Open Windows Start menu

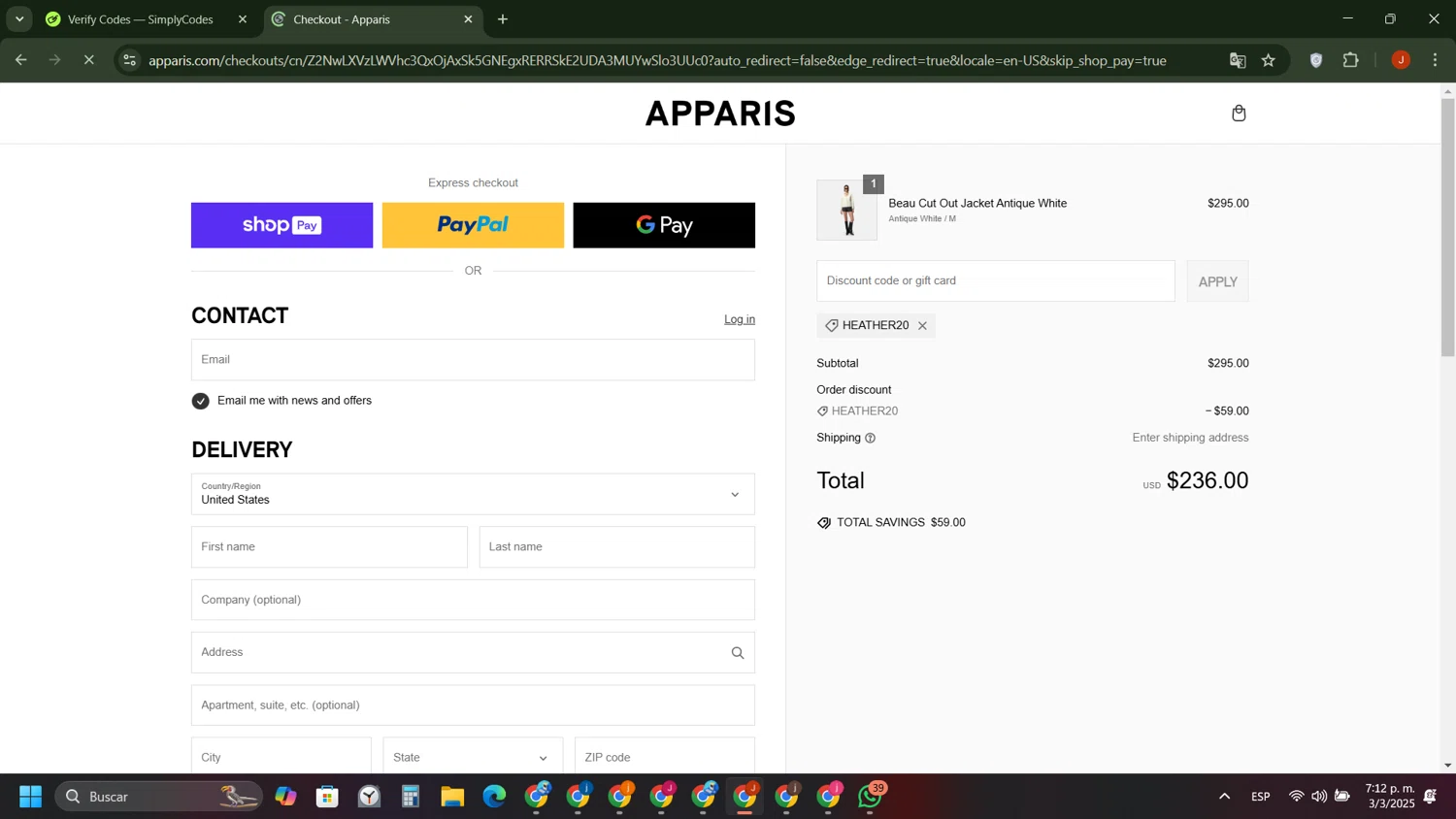coord(30,797)
